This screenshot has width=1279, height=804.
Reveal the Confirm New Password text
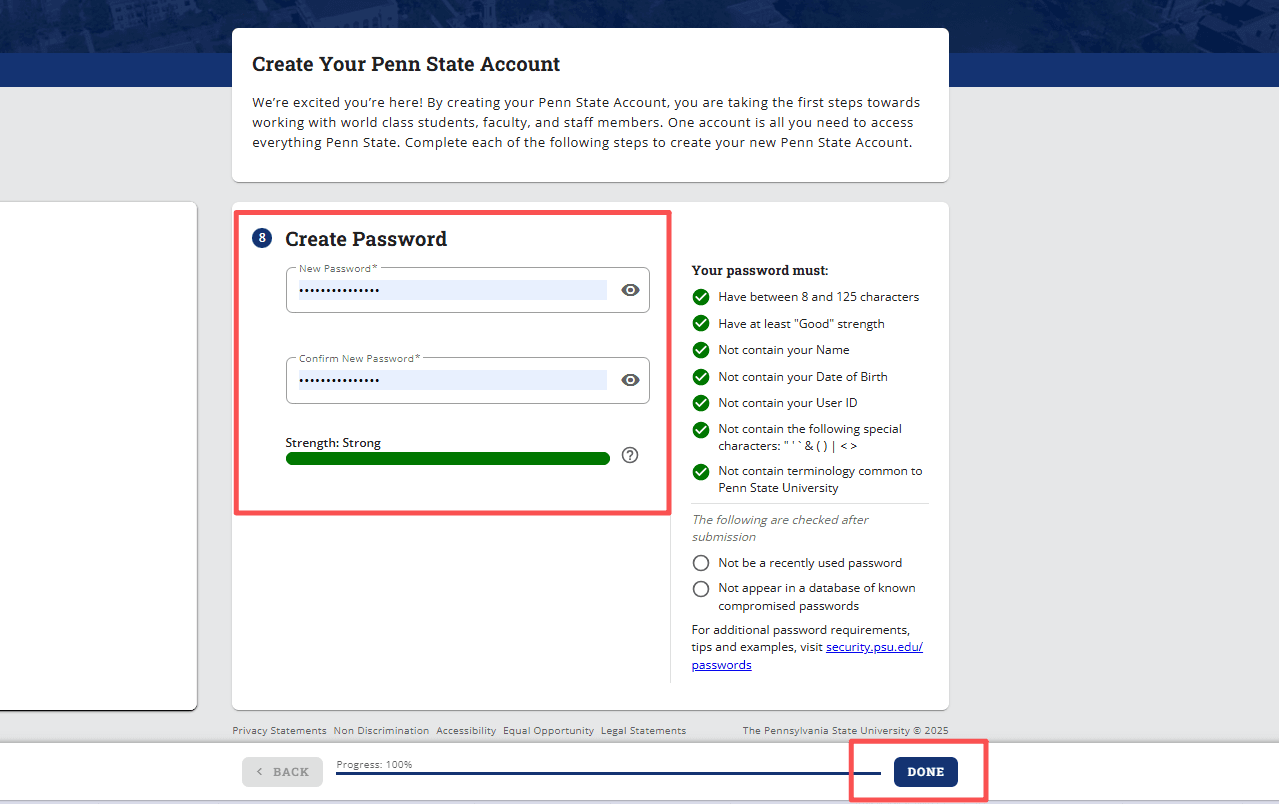coord(630,380)
